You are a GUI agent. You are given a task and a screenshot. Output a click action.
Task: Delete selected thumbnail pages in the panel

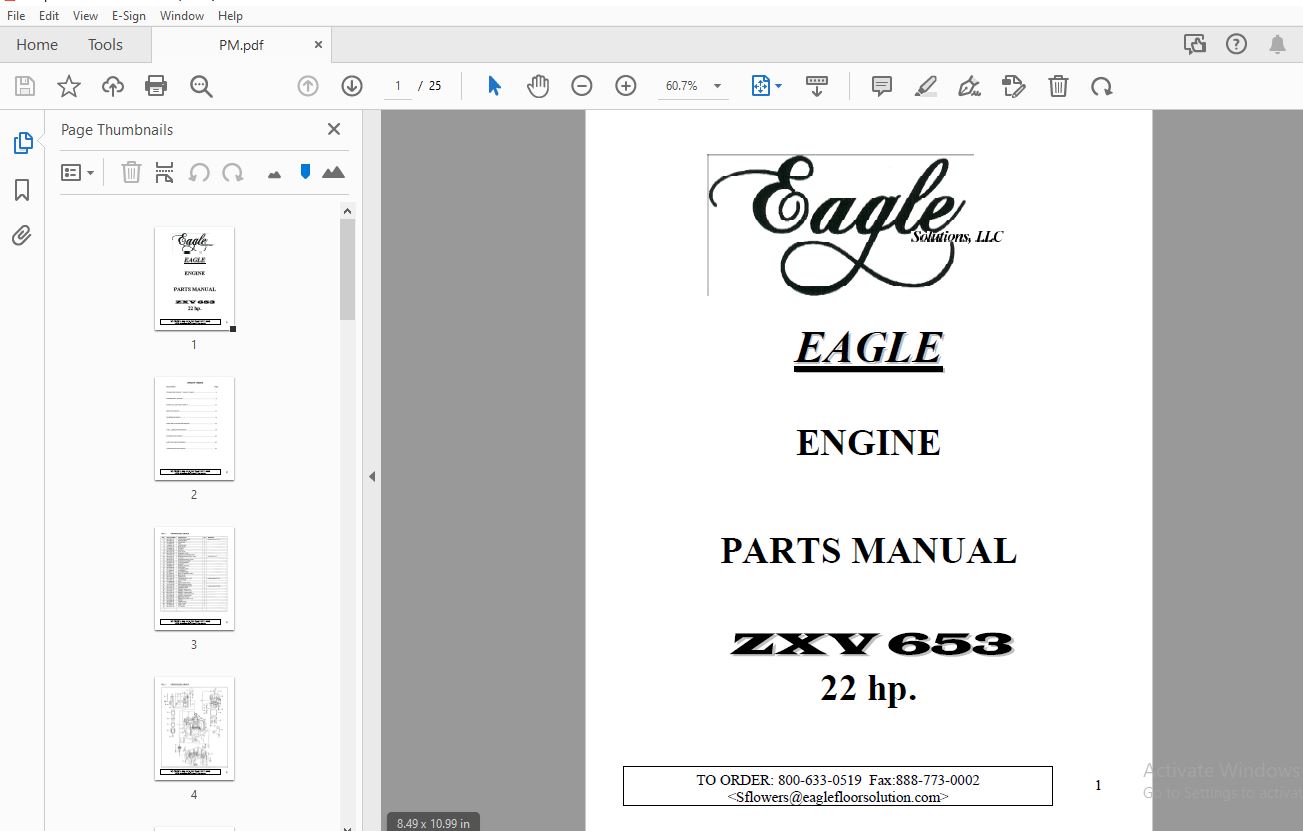(x=131, y=172)
